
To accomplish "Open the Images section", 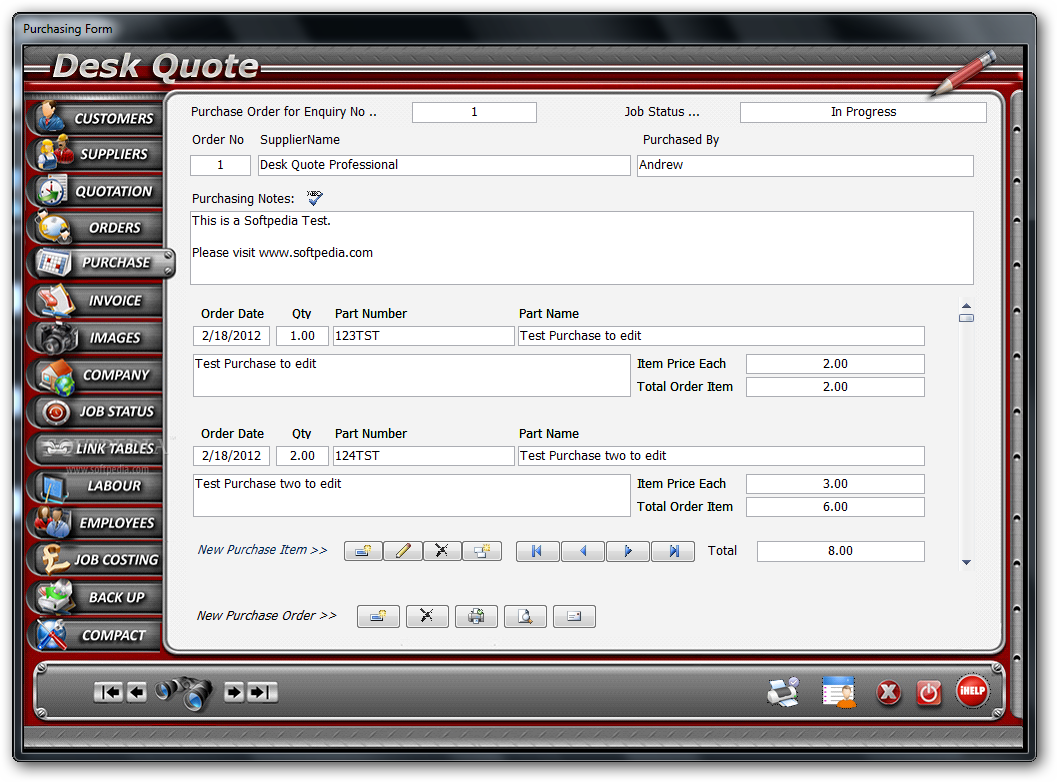I will (96, 337).
